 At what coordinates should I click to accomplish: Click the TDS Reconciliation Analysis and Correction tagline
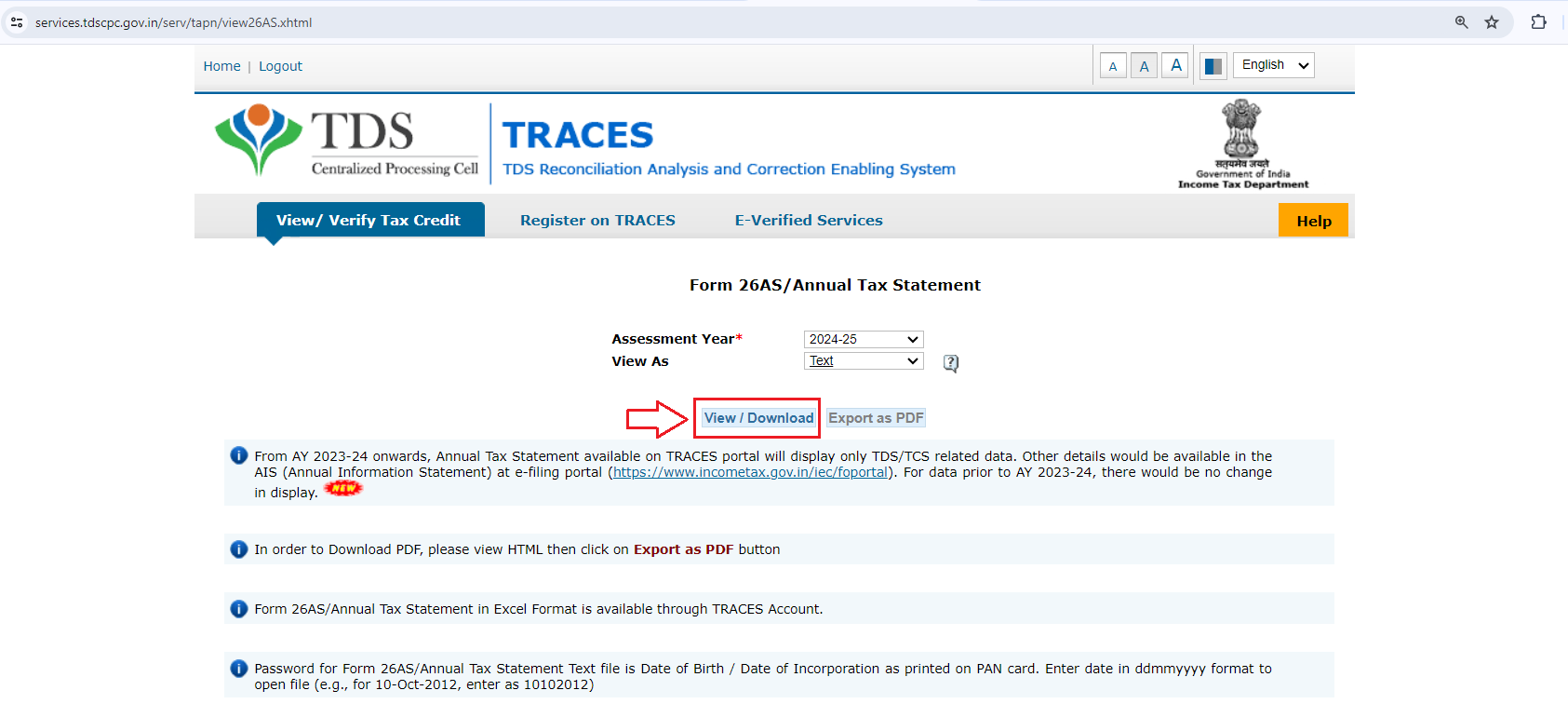click(x=729, y=169)
